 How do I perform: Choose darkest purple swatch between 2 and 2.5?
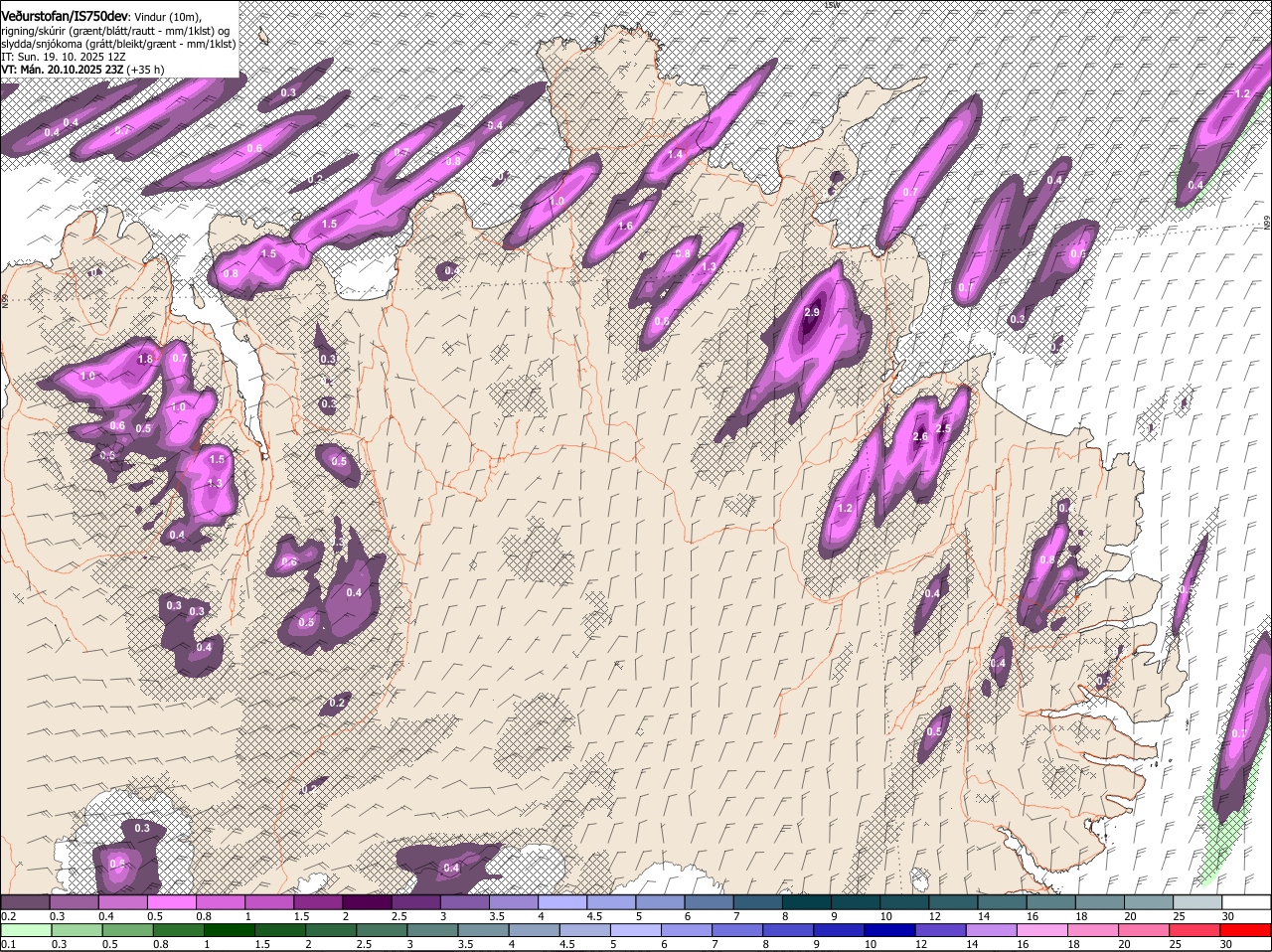[x=368, y=901]
